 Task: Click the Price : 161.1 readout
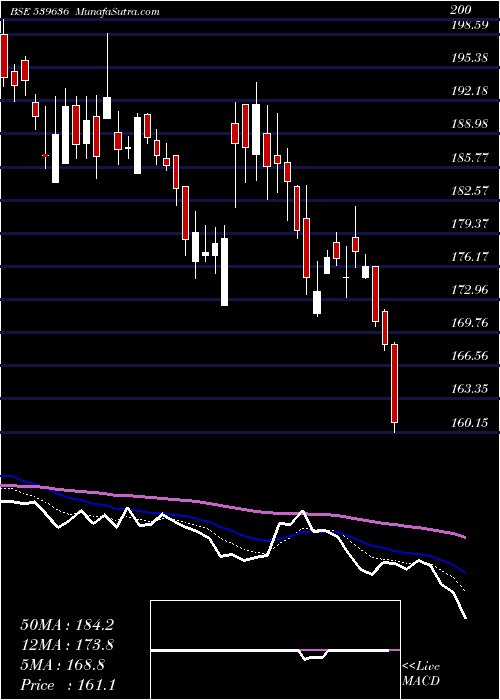click(x=68, y=685)
